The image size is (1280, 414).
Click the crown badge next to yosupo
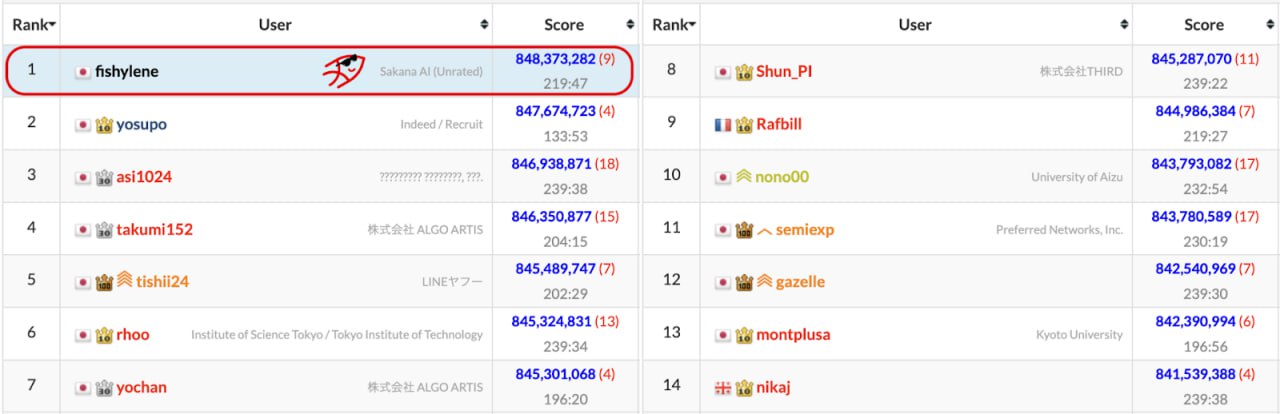pos(104,125)
